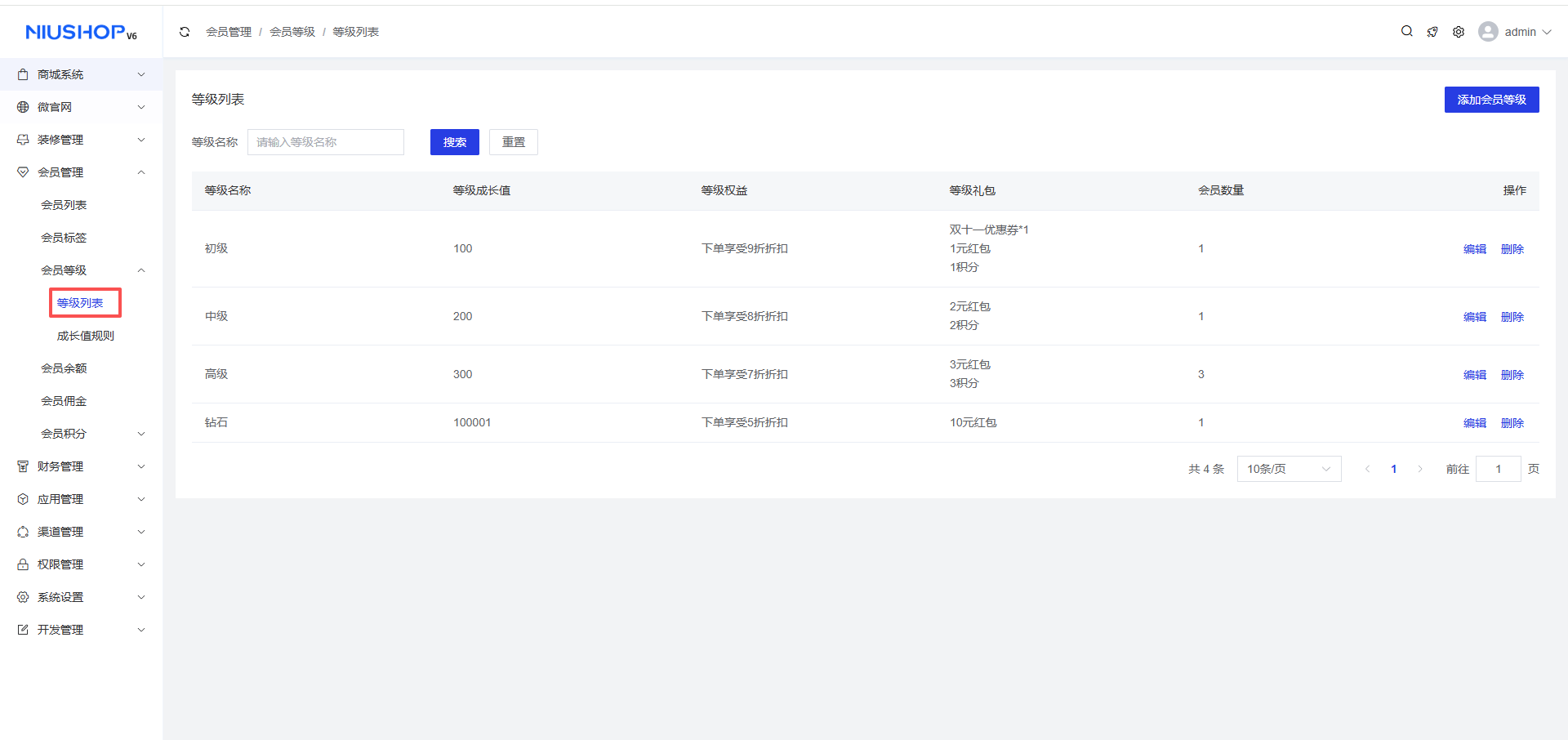Focus the 等级名称 search input field

(x=326, y=142)
